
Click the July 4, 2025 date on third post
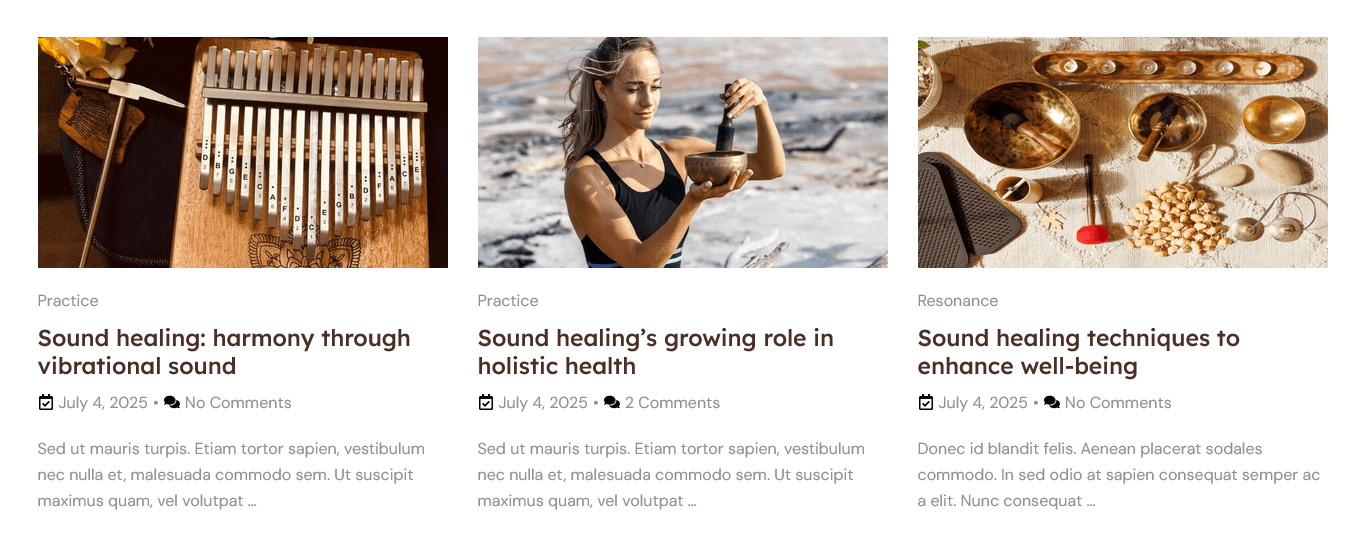983,403
